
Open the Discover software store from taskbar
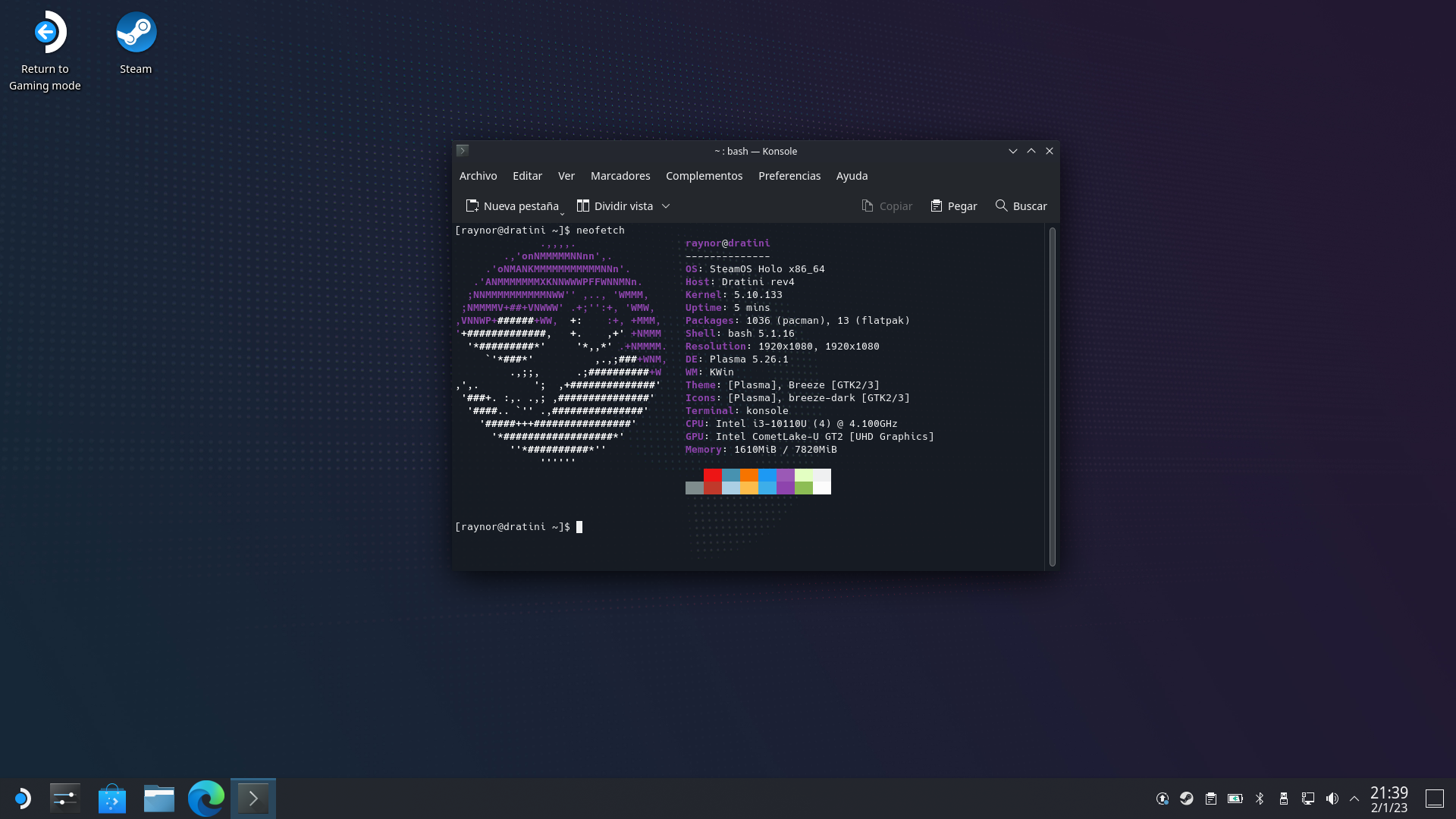click(x=112, y=798)
